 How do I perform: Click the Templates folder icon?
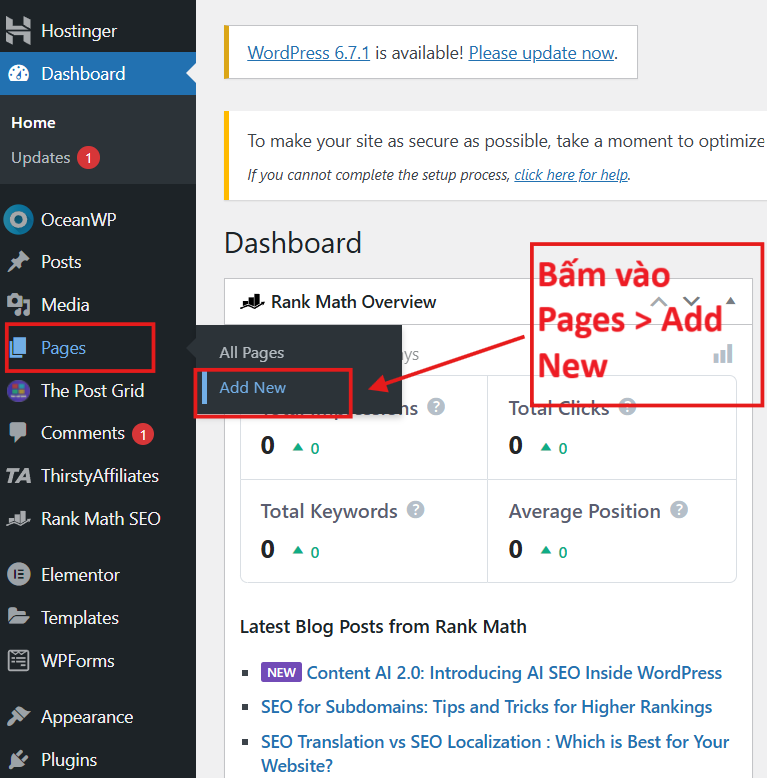[x=18, y=616]
